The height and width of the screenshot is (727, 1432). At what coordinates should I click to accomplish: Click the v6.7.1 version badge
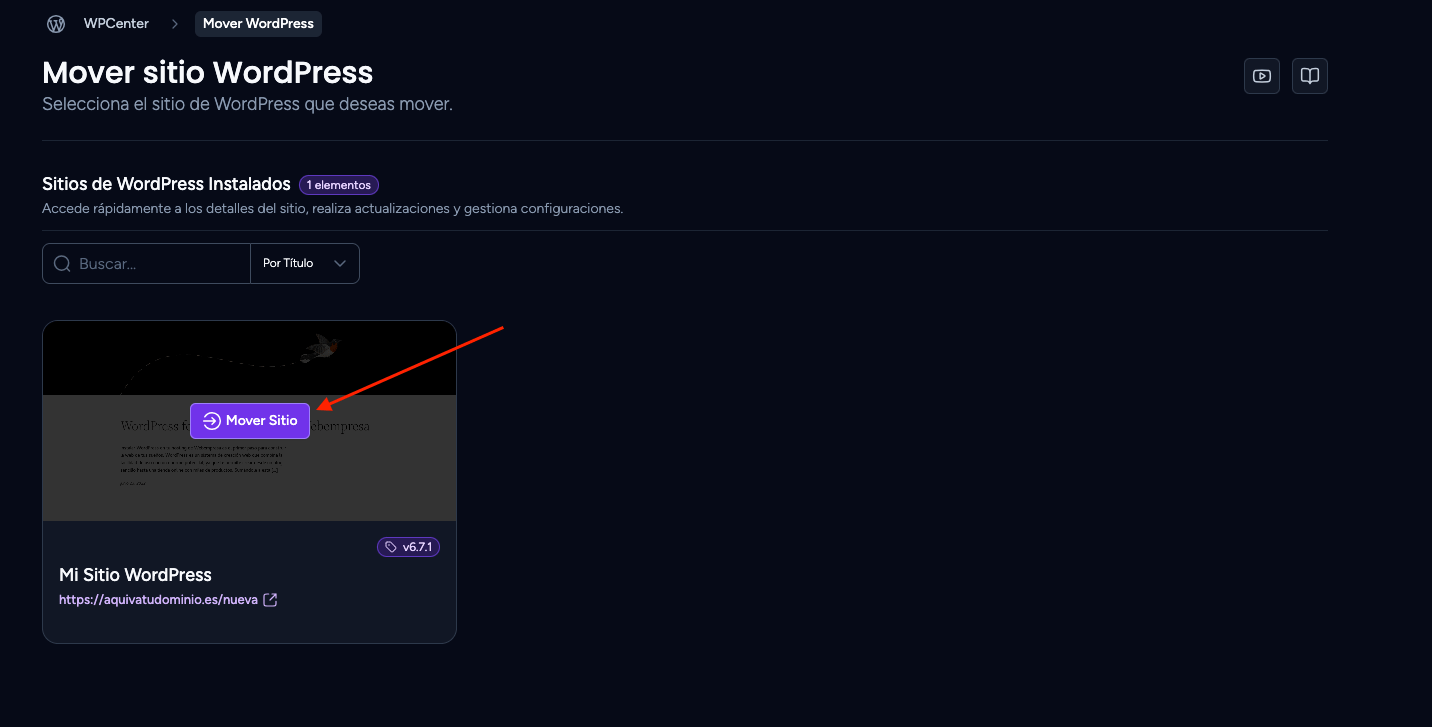[x=408, y=547]
